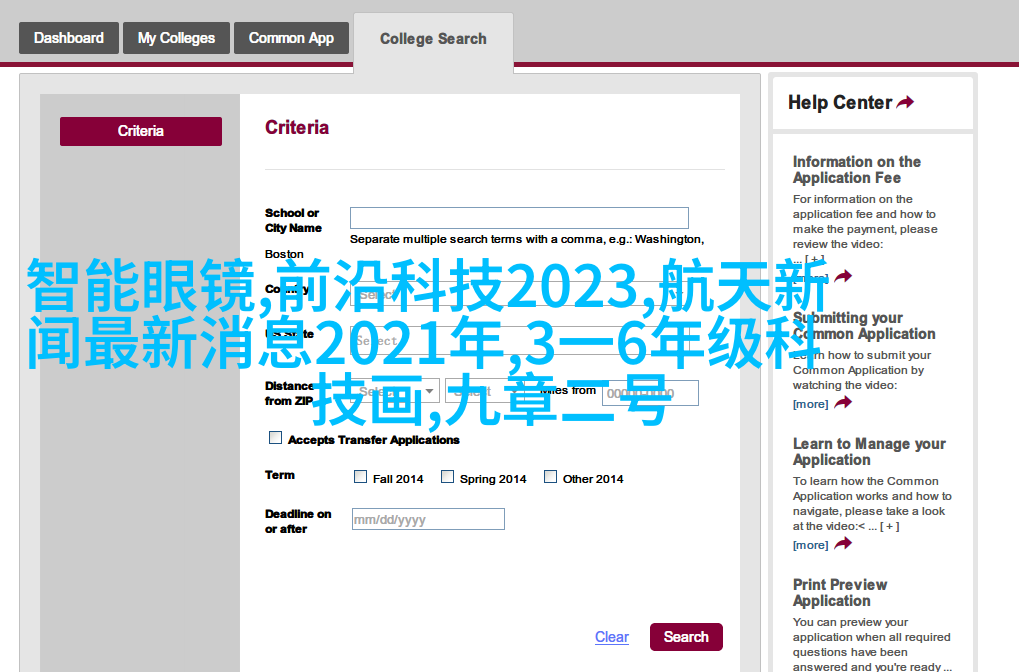Open [more] link under Submitting your Common Application
The height and width of the screenshot is (672, 1019).
click(x=810, y=404)
